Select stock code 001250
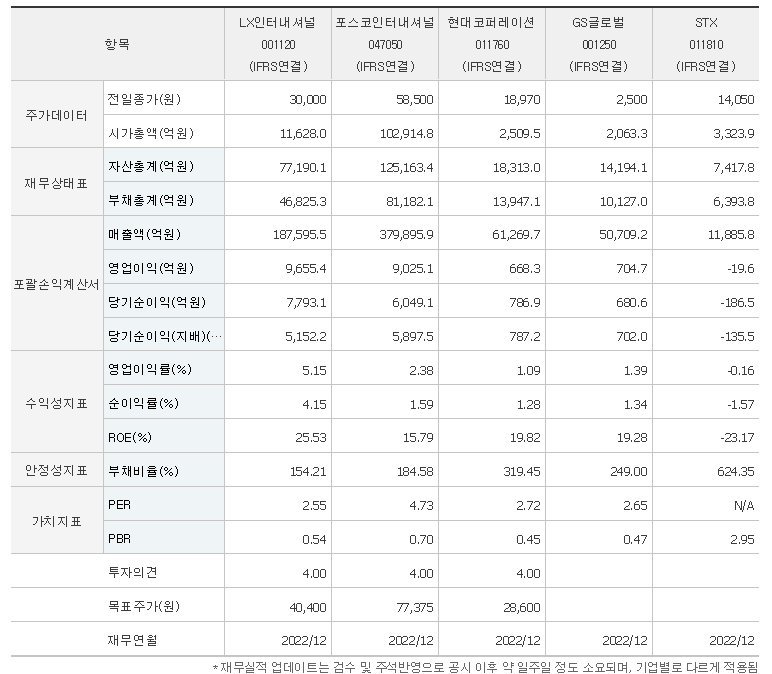The height and width of the screenshot is (674, 772). 599,45
